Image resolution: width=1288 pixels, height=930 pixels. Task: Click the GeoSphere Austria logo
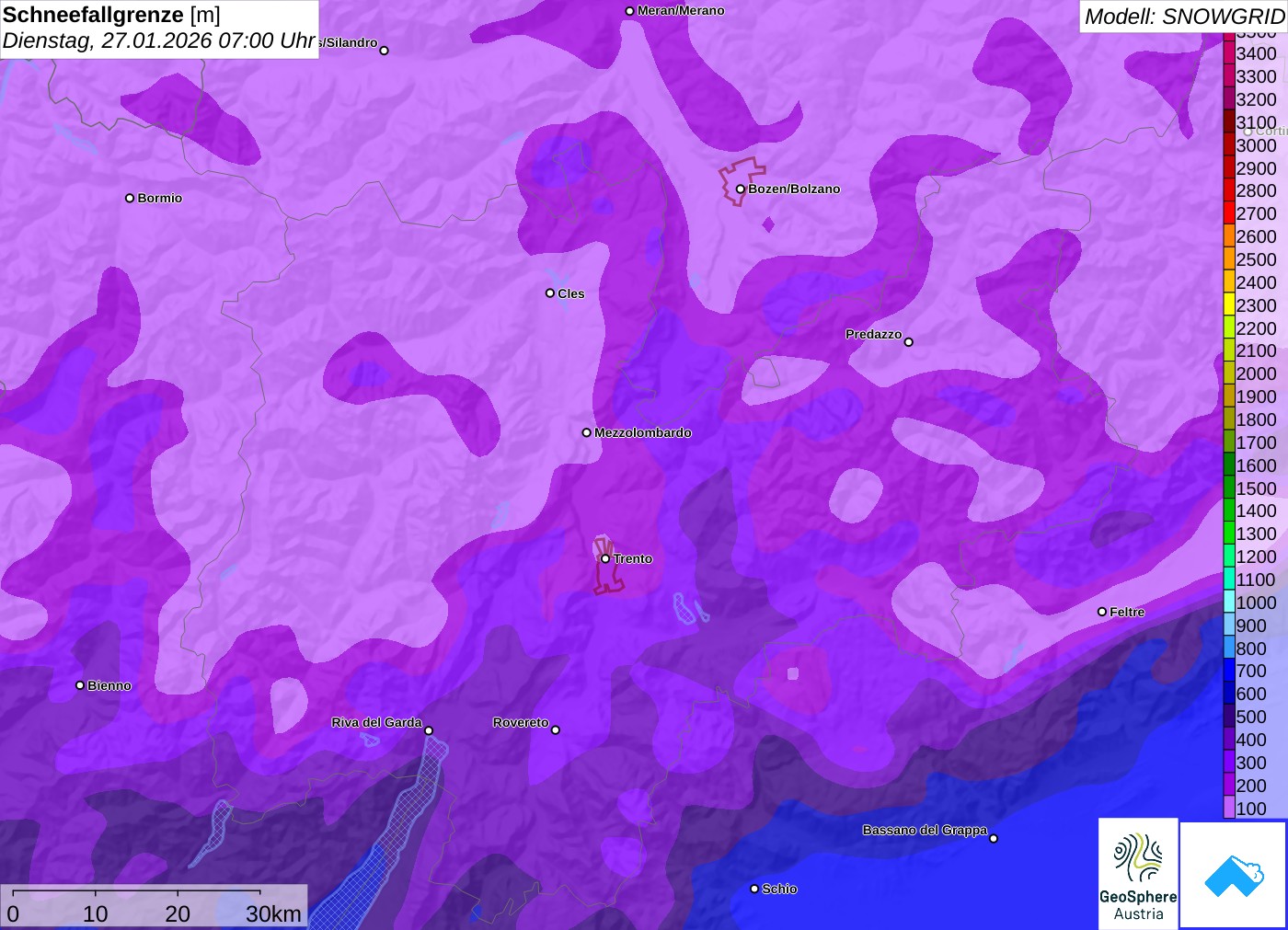1138,873
